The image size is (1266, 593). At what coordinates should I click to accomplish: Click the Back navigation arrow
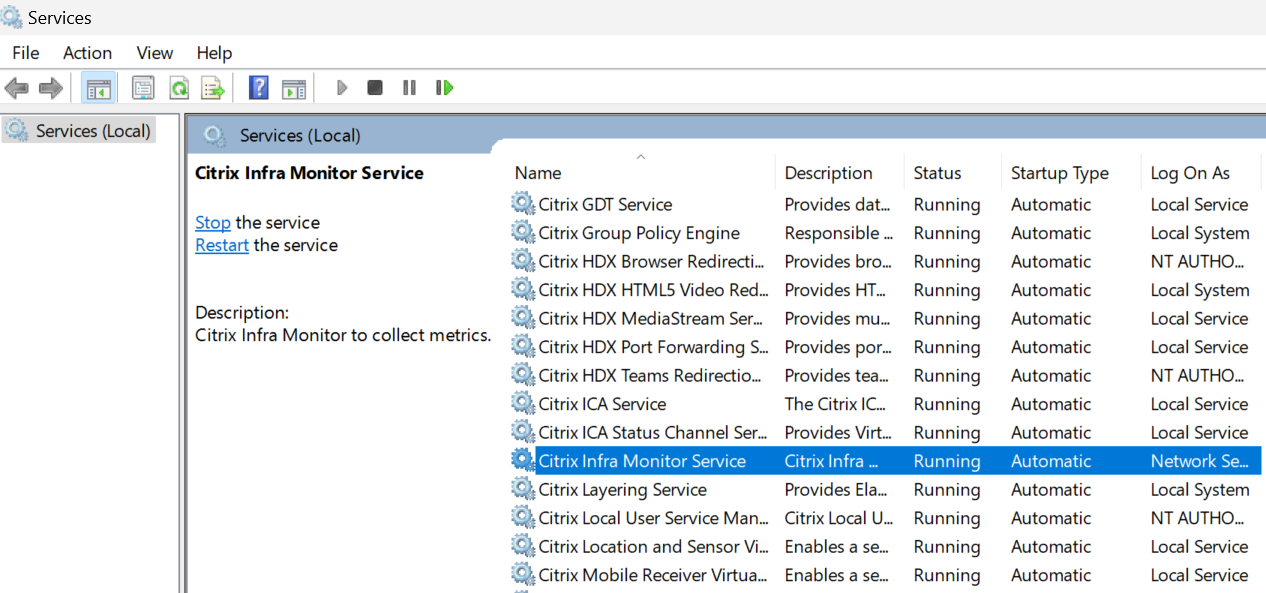(x=16, y=87)
